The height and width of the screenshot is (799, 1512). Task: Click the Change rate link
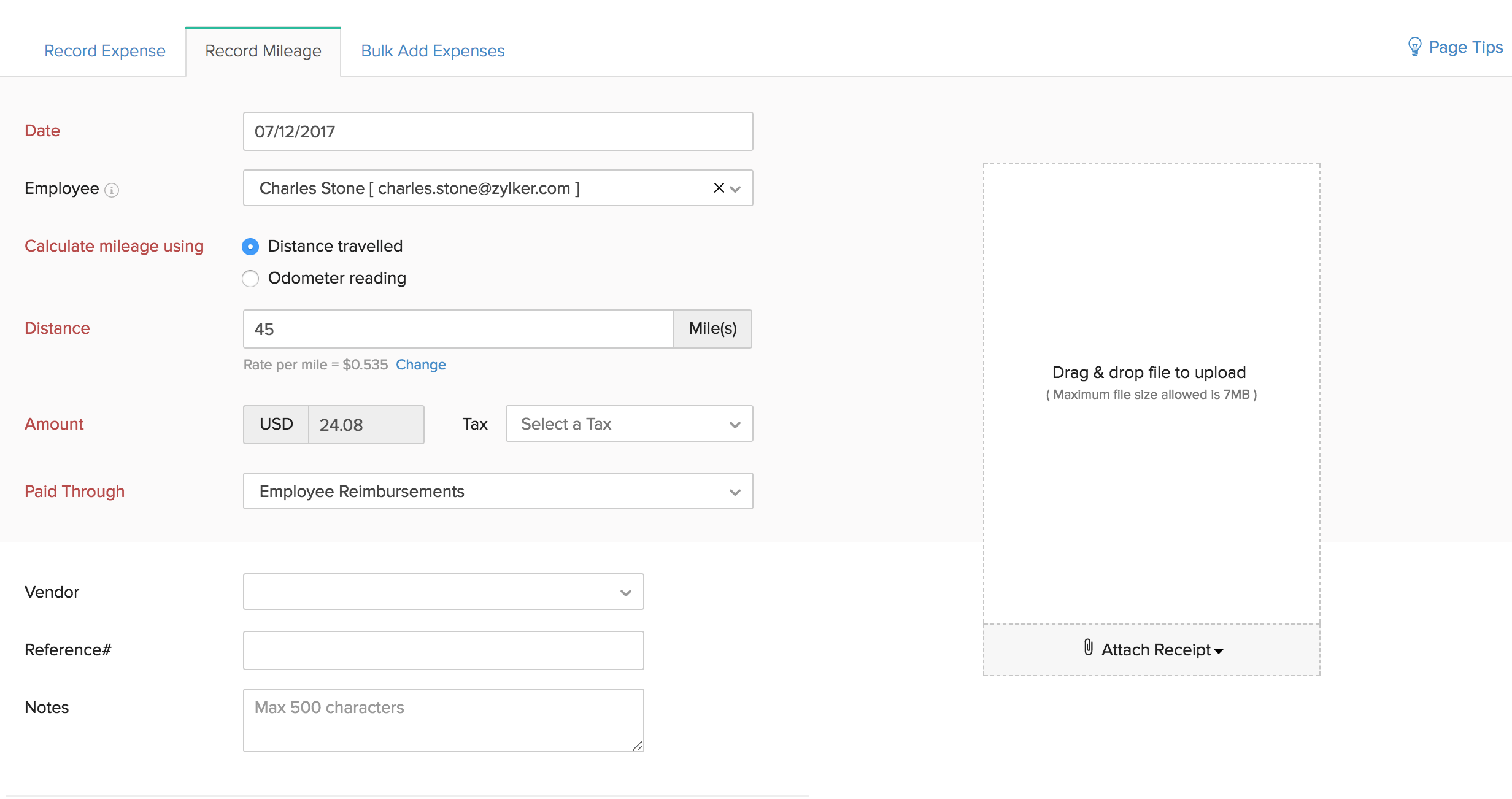click(x=420, y=365)
